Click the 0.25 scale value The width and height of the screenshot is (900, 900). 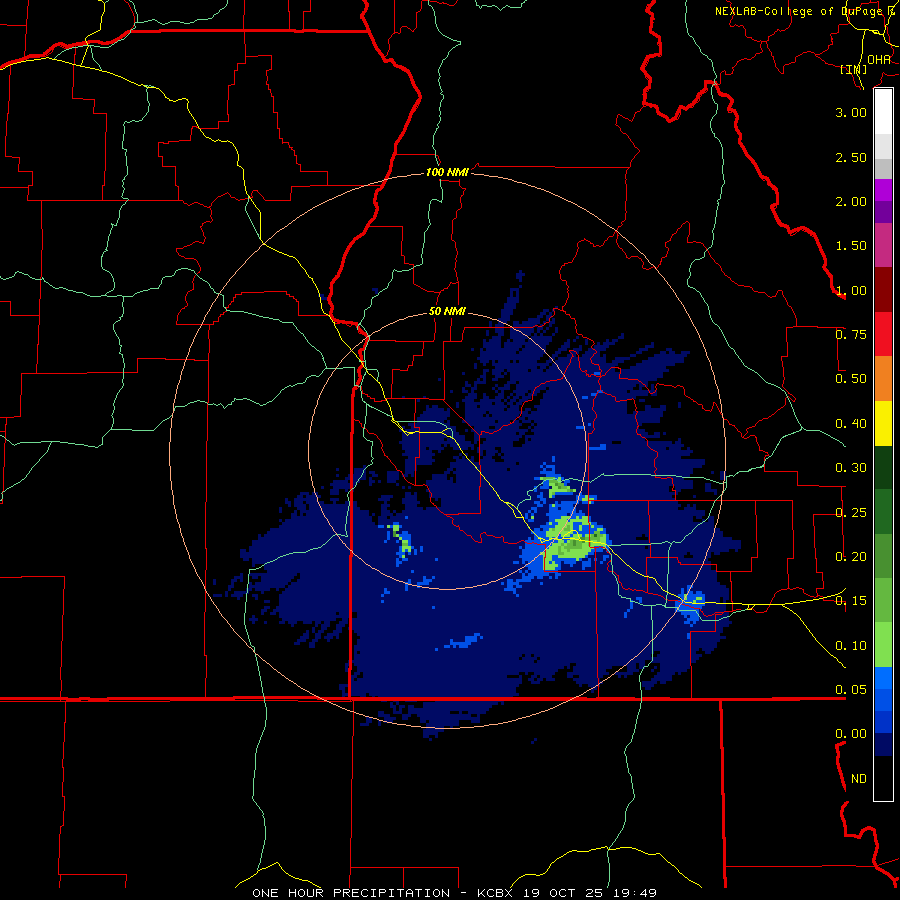[x=851, y=513]
